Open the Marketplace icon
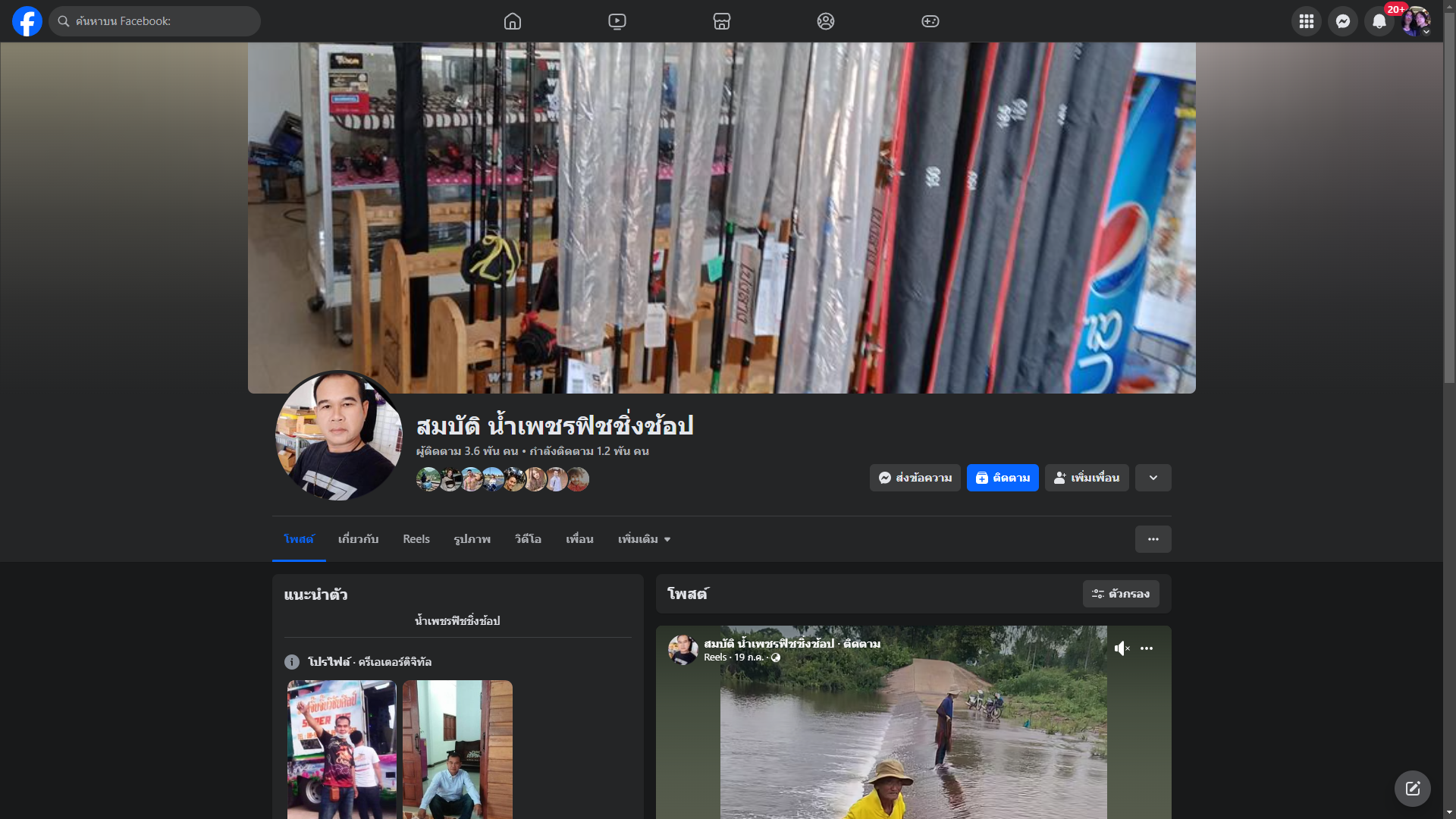Screen dimensions: 1456x819 point(722,21)
